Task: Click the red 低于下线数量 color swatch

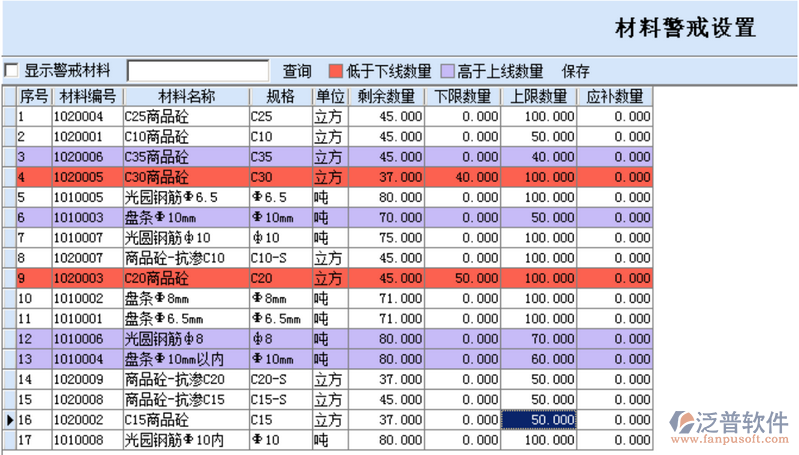Action: coord(335,71)
